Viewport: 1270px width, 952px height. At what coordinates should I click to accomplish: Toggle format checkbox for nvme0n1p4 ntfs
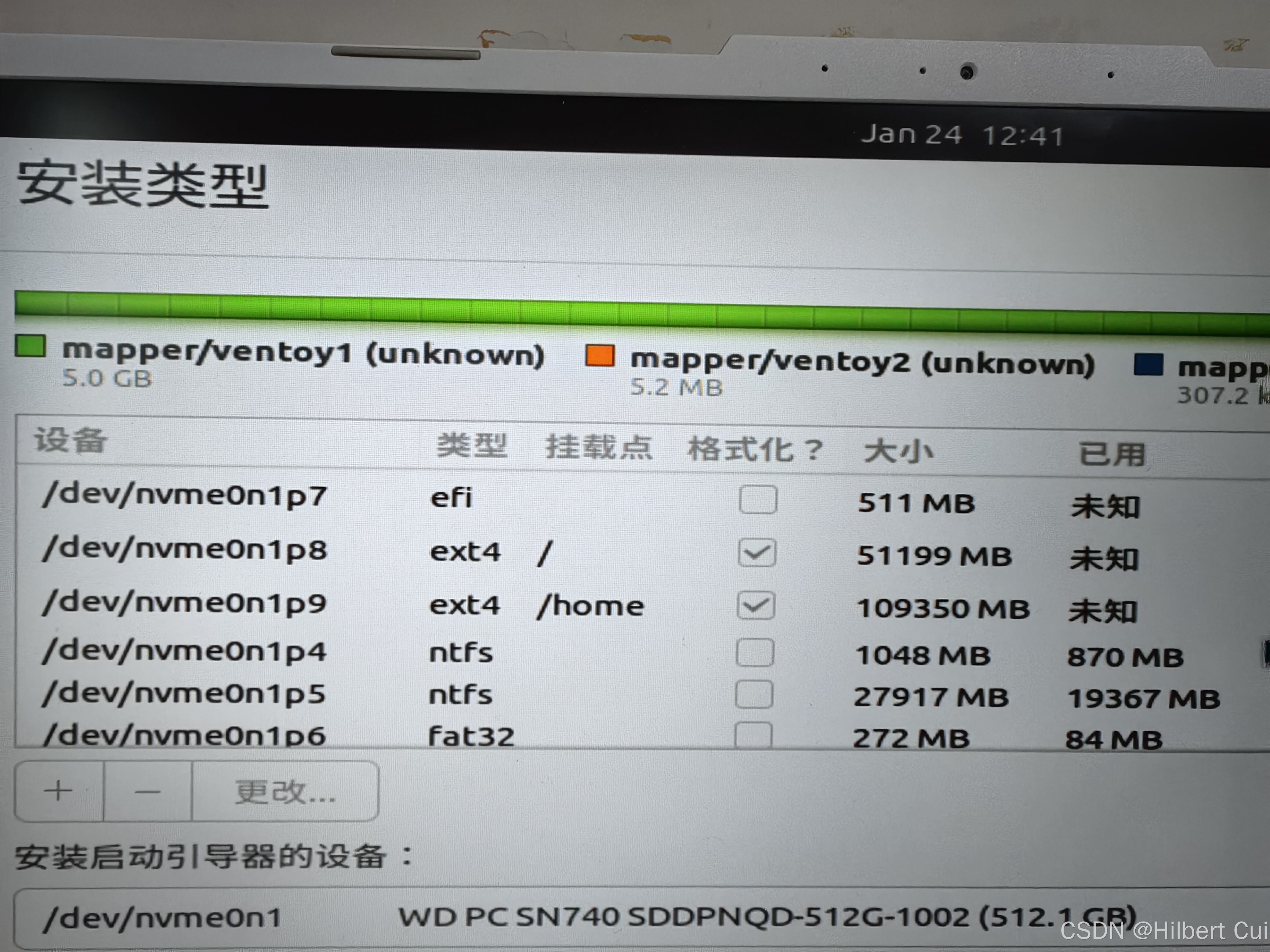(x=754, y=653)
